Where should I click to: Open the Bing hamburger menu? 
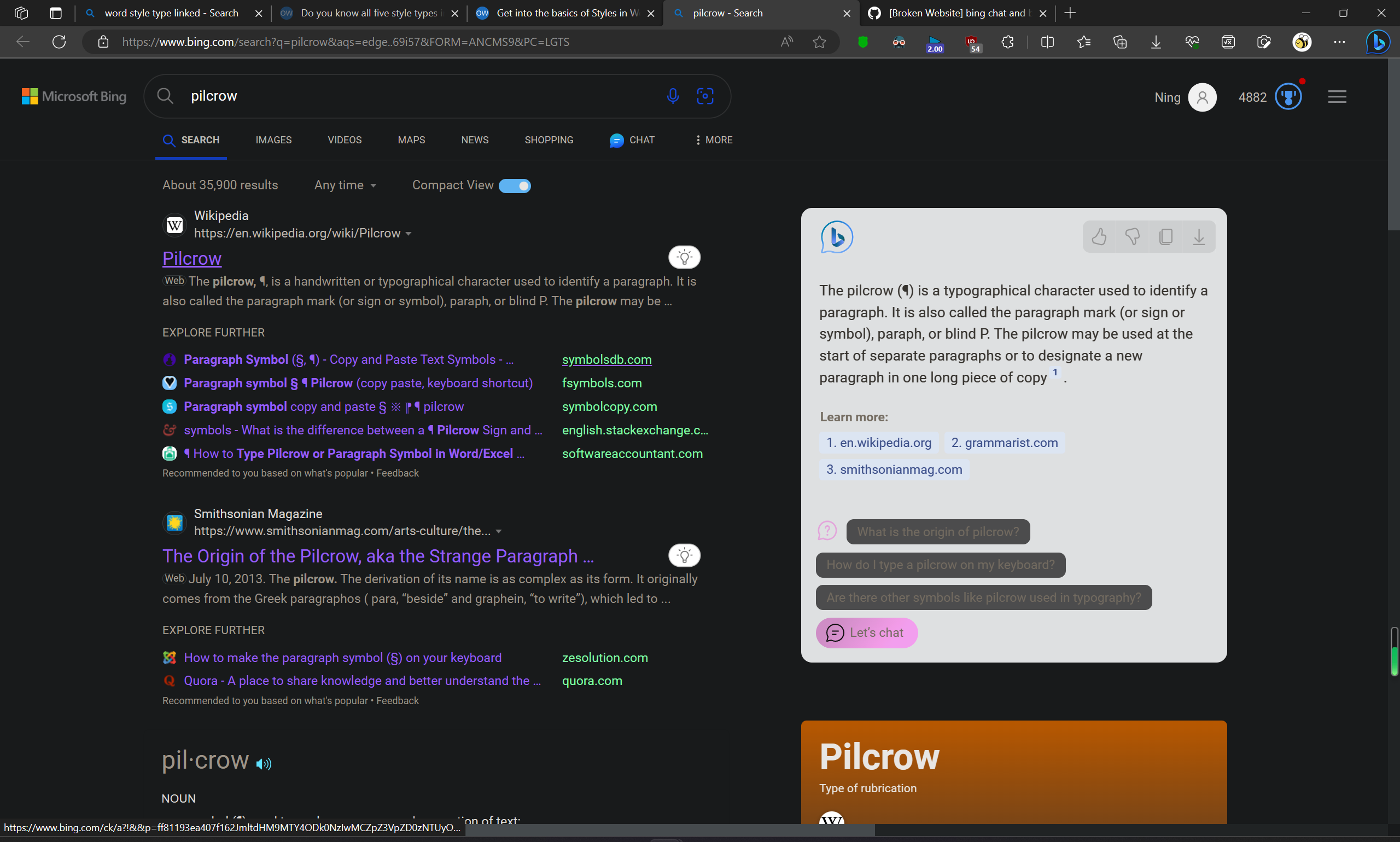1337,96
